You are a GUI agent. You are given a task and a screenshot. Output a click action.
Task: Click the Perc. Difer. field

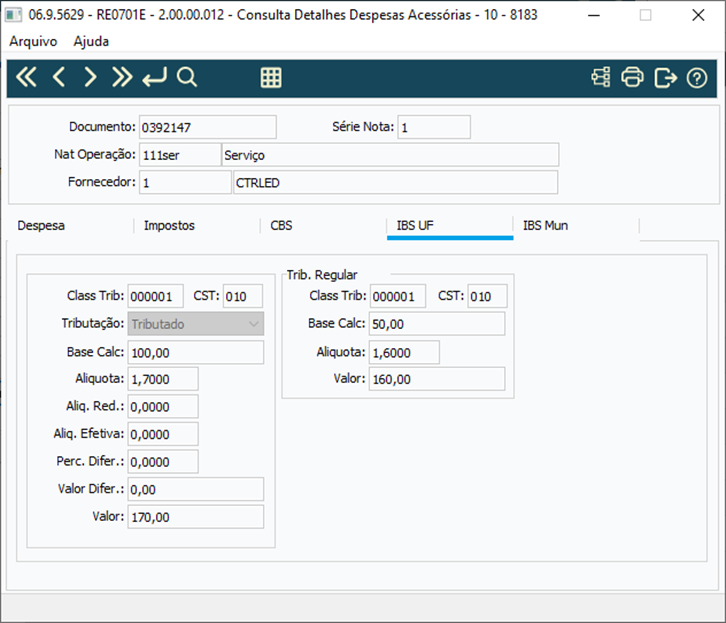pyautogui.click(x=163, y=461)
